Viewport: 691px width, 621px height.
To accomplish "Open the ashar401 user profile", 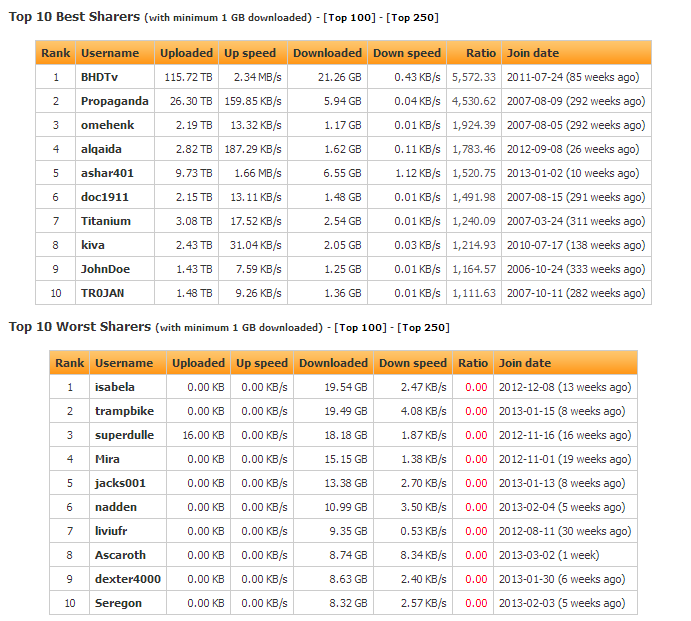I will (x=107, y=173).
